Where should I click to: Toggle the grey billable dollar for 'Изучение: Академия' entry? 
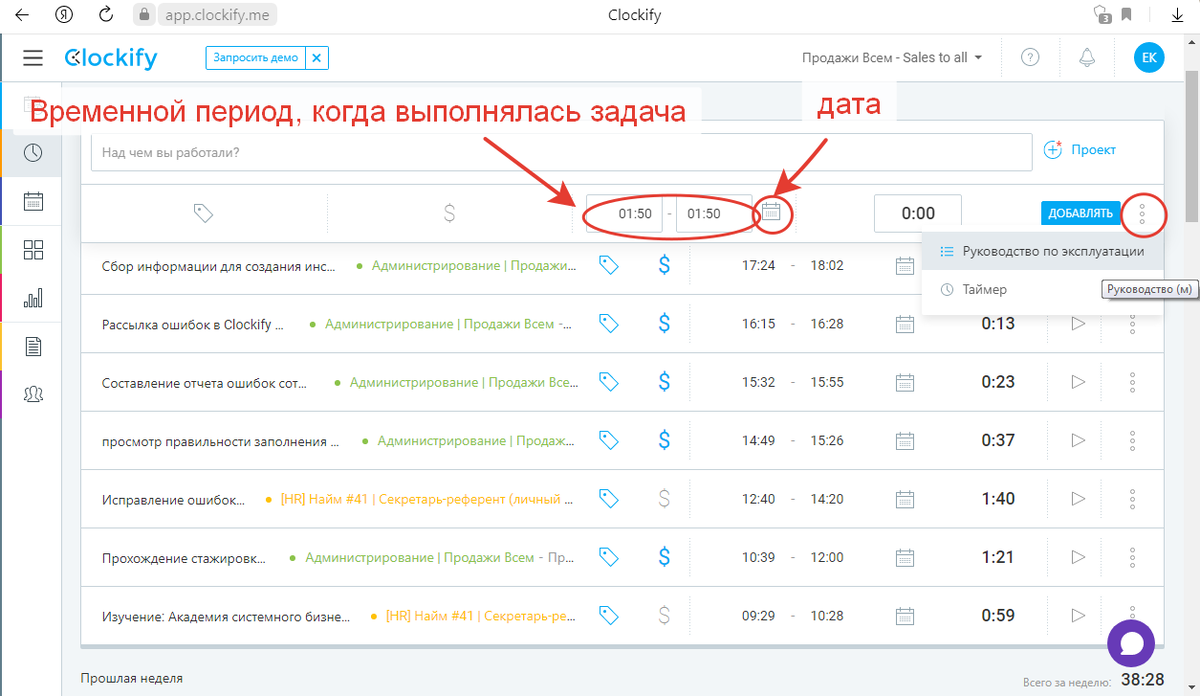[664, 615]
